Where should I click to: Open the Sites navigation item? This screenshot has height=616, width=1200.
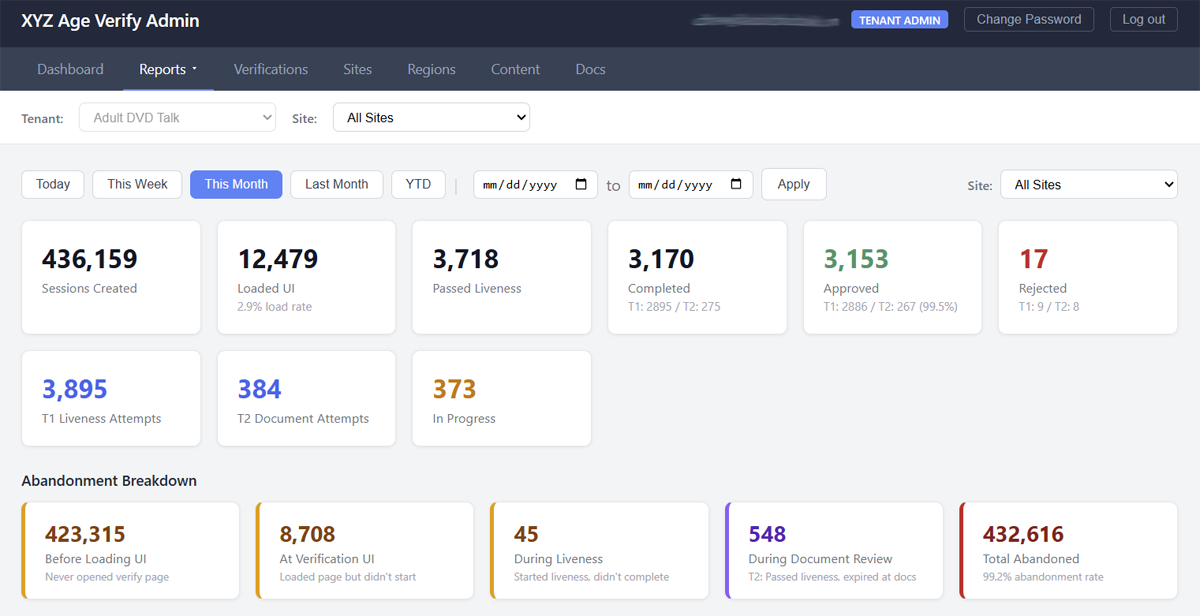click(357, 69)
